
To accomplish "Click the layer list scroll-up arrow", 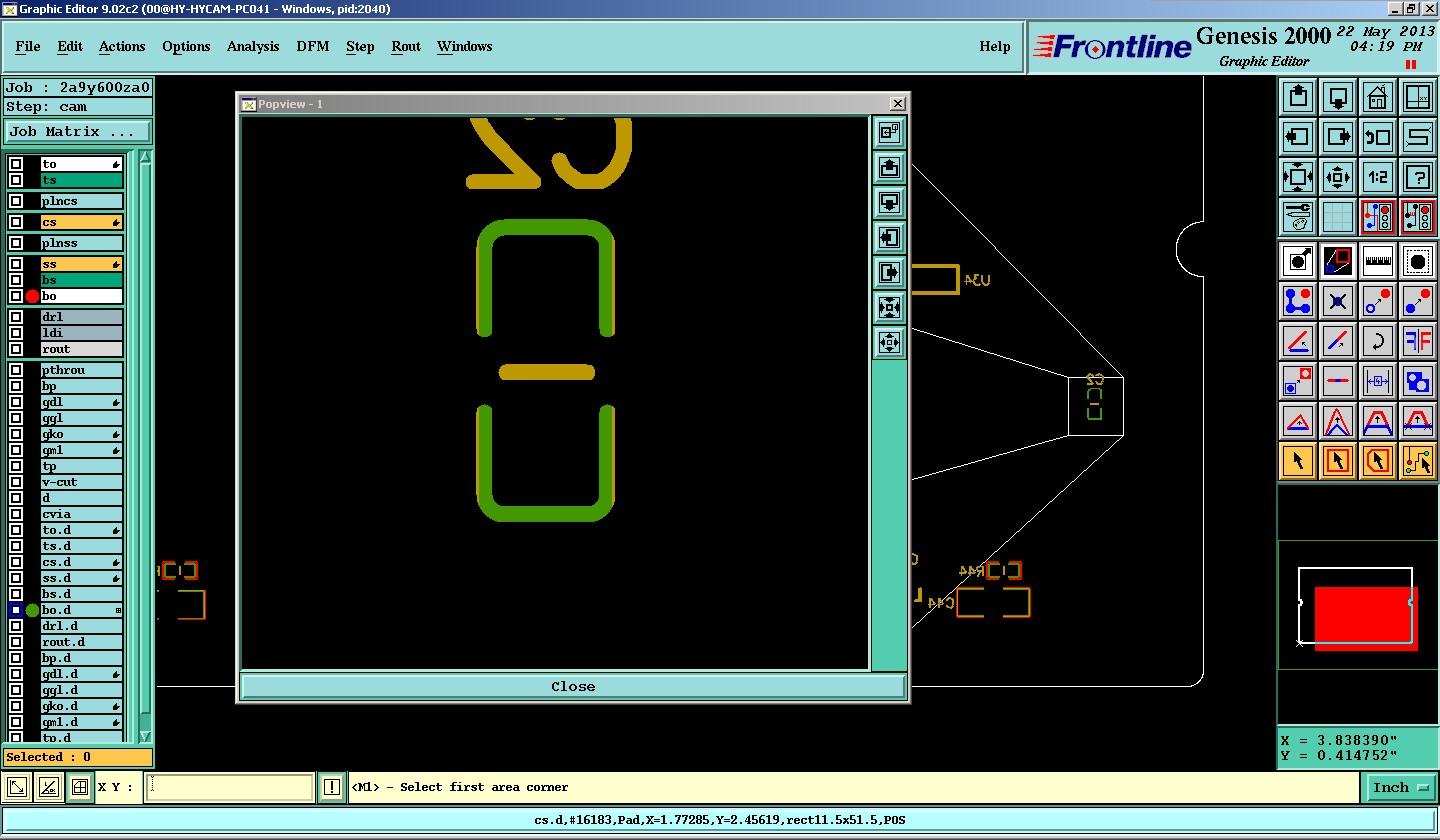I will tap(146, 158).
